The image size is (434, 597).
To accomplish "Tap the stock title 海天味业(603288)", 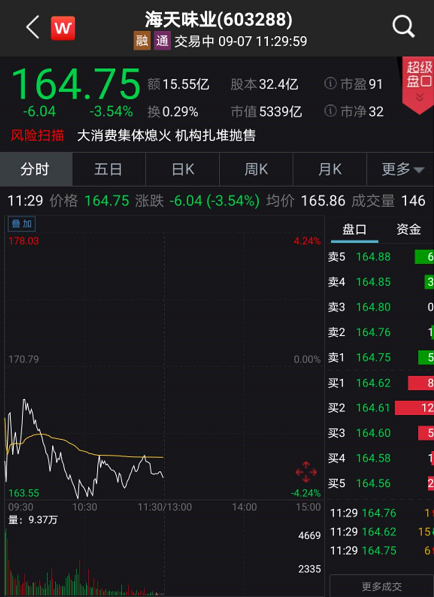I will [219, 19].
